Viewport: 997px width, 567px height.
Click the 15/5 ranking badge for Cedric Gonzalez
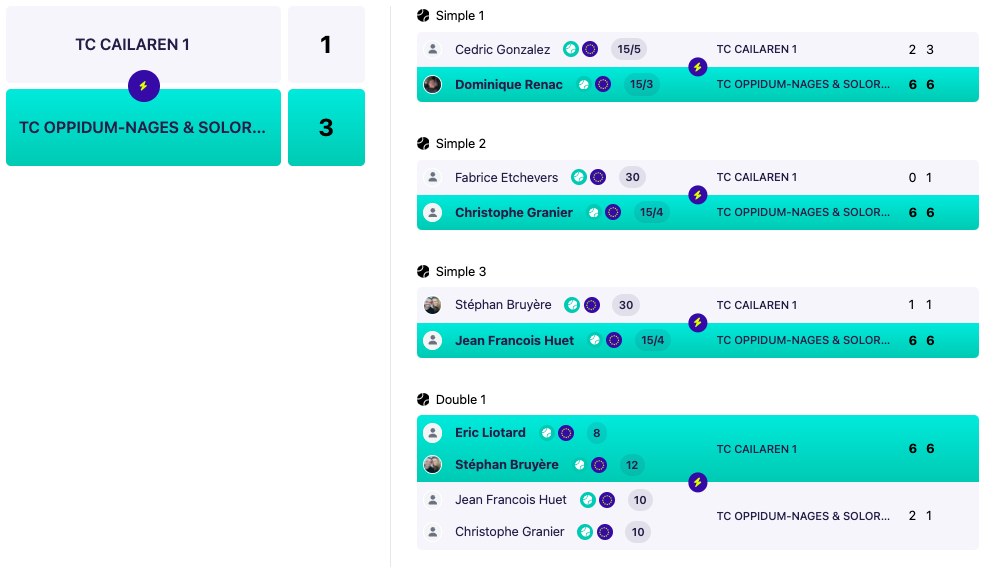point(629,49)
